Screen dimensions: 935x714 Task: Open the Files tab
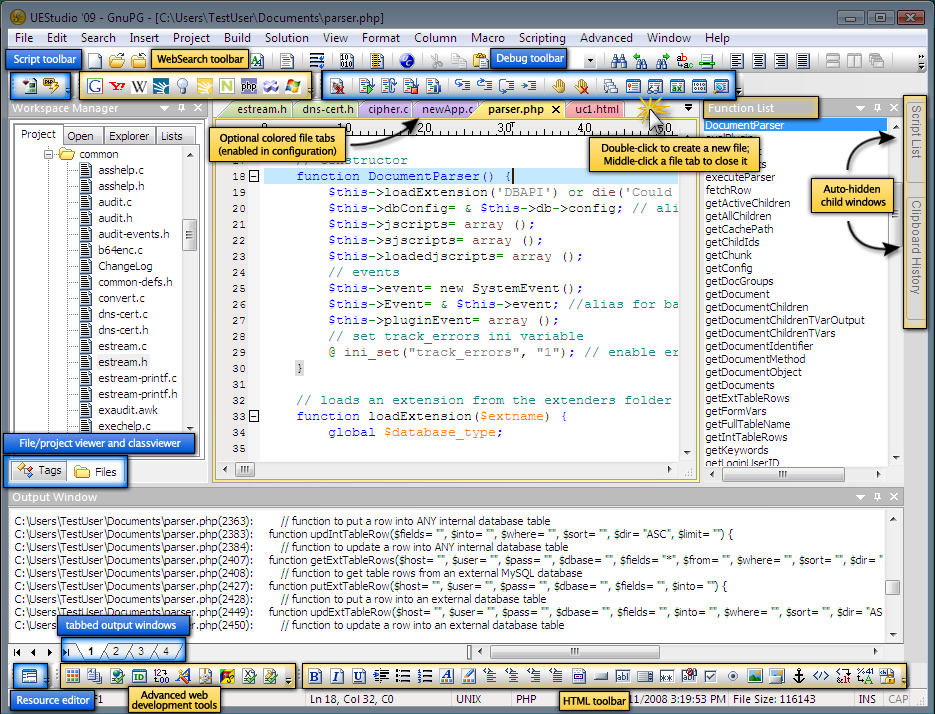coord(95,472)
